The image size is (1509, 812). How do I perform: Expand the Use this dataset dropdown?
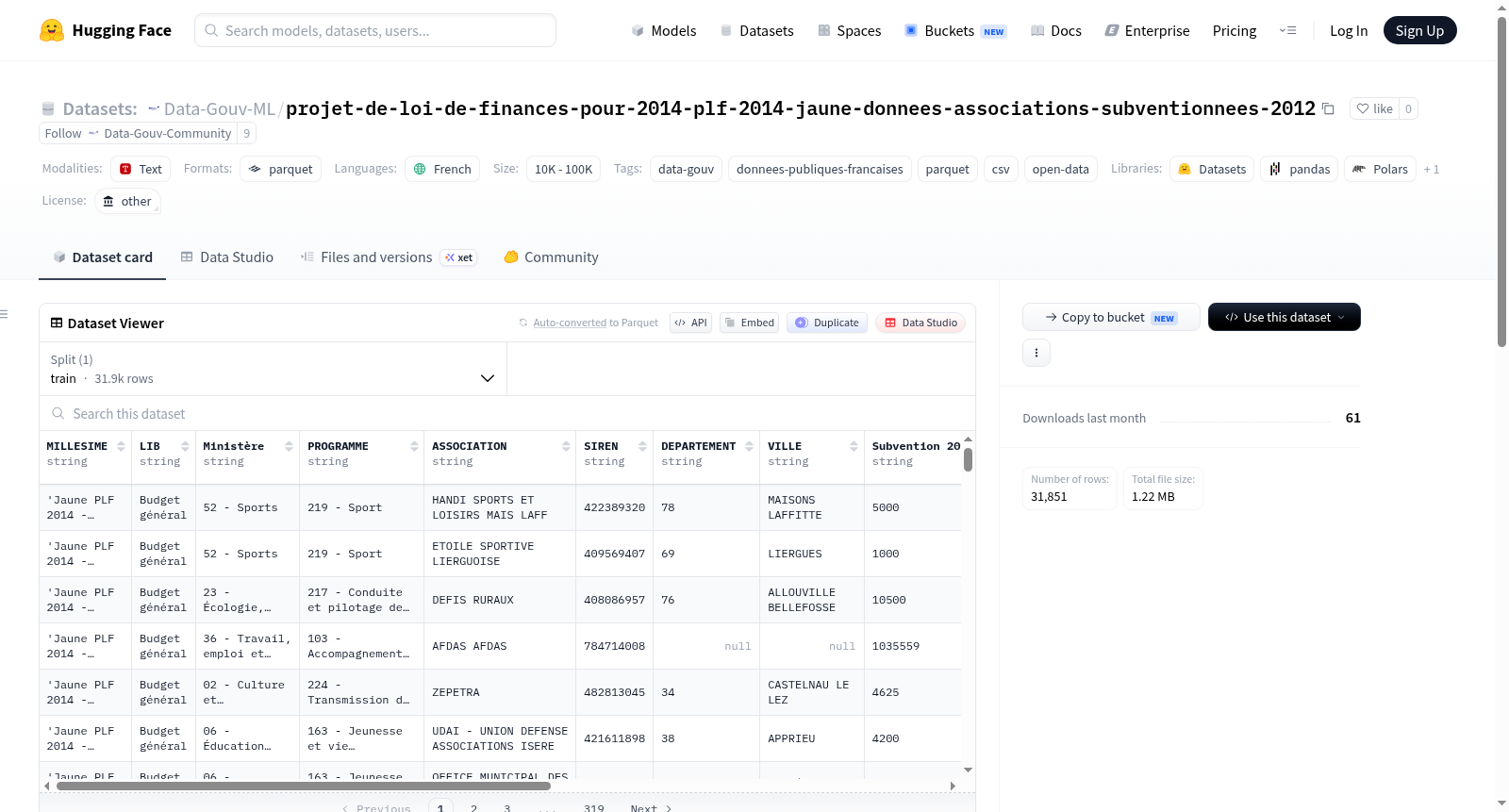coord(1285,317)
